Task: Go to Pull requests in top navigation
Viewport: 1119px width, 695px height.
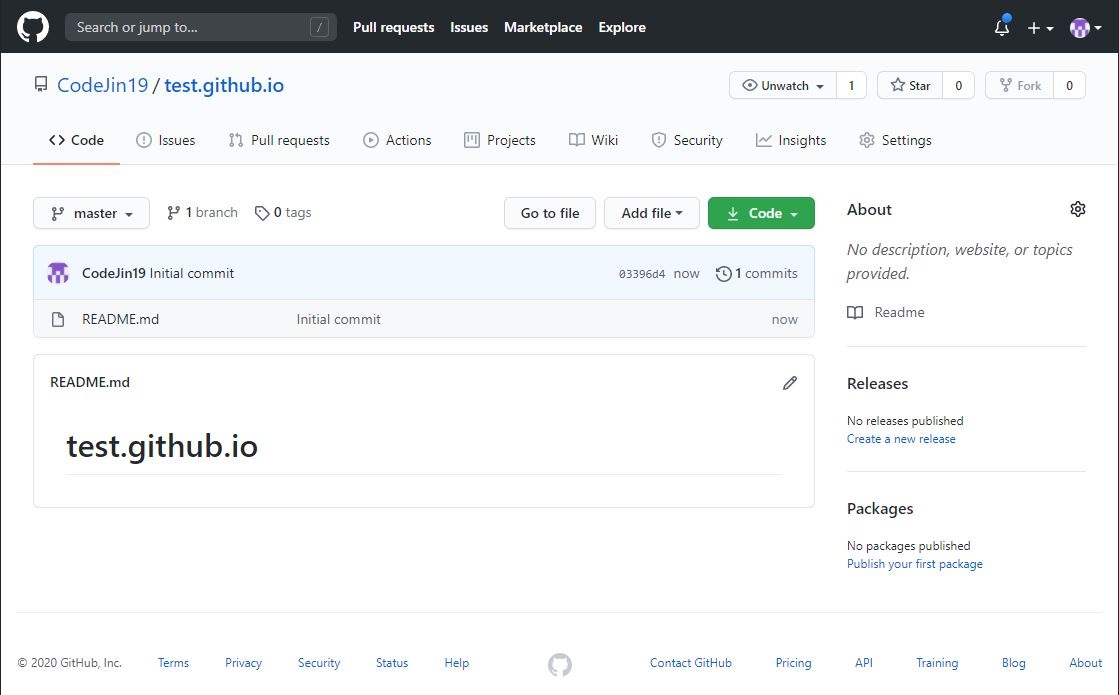Action: click(393, 27)
